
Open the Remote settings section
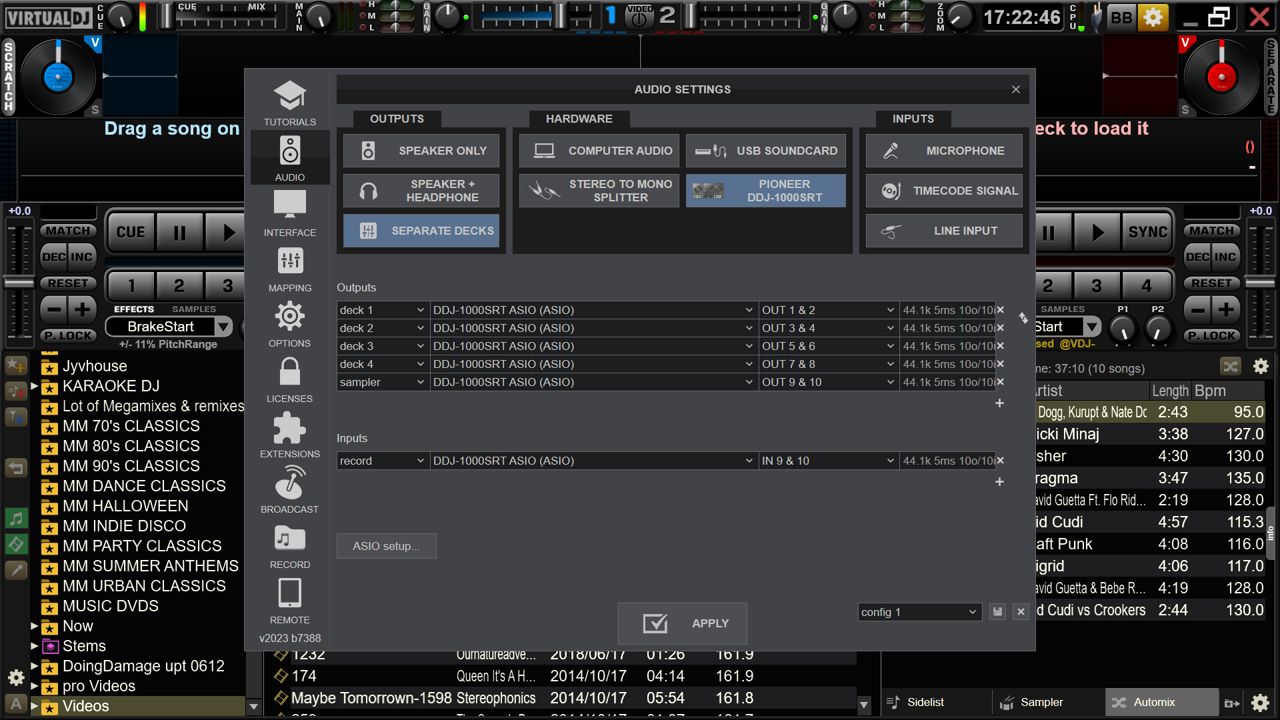point(290,601)
